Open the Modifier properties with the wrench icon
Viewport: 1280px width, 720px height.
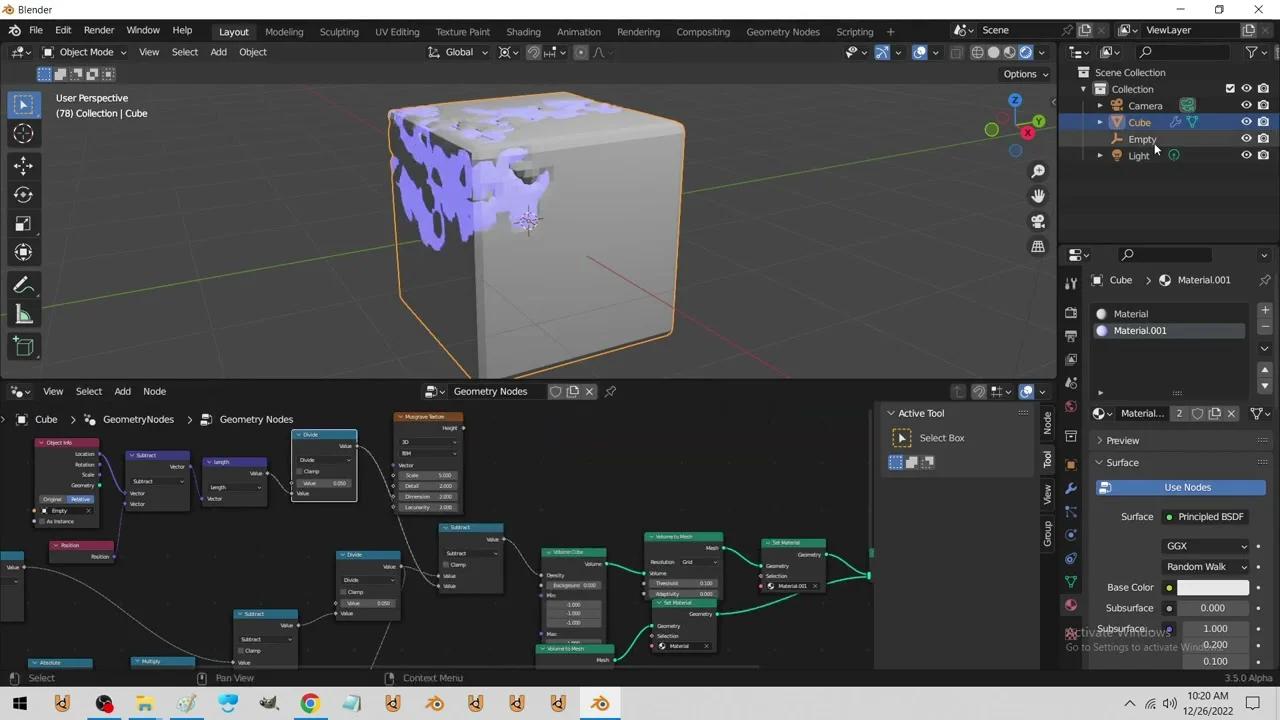tap(1071, 488)
